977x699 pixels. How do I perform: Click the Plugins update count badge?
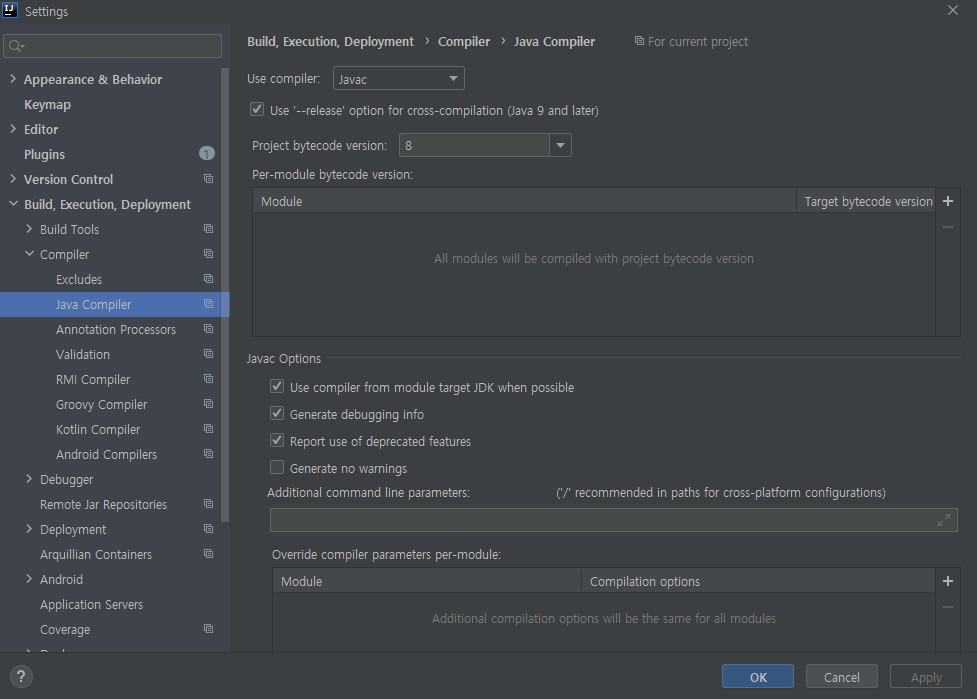[207, 153]
